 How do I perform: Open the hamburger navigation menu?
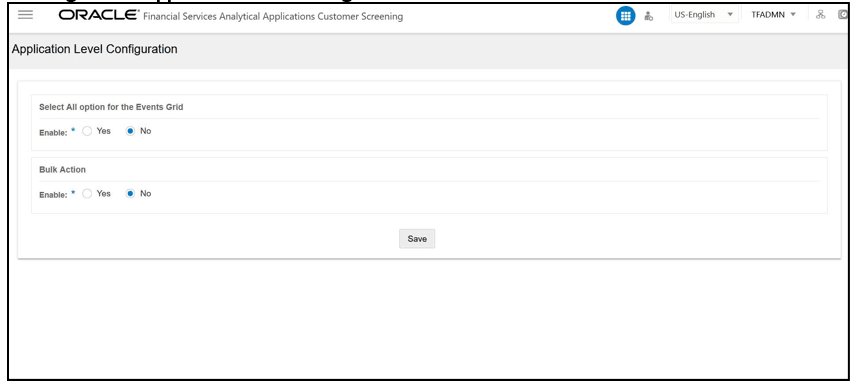pos(25,15)
